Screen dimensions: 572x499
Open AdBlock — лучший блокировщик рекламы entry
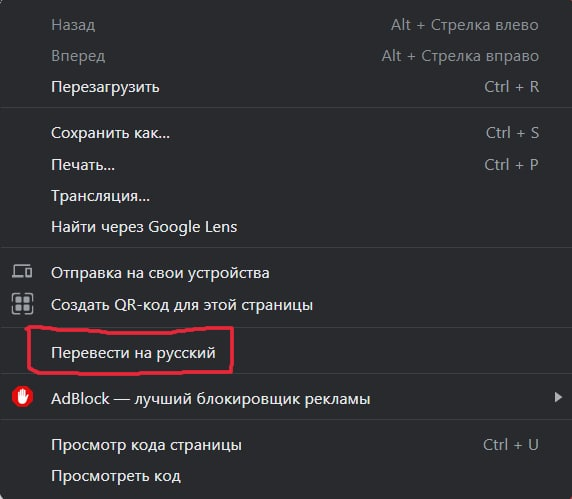pyautogui.click(x=286, y=398)
